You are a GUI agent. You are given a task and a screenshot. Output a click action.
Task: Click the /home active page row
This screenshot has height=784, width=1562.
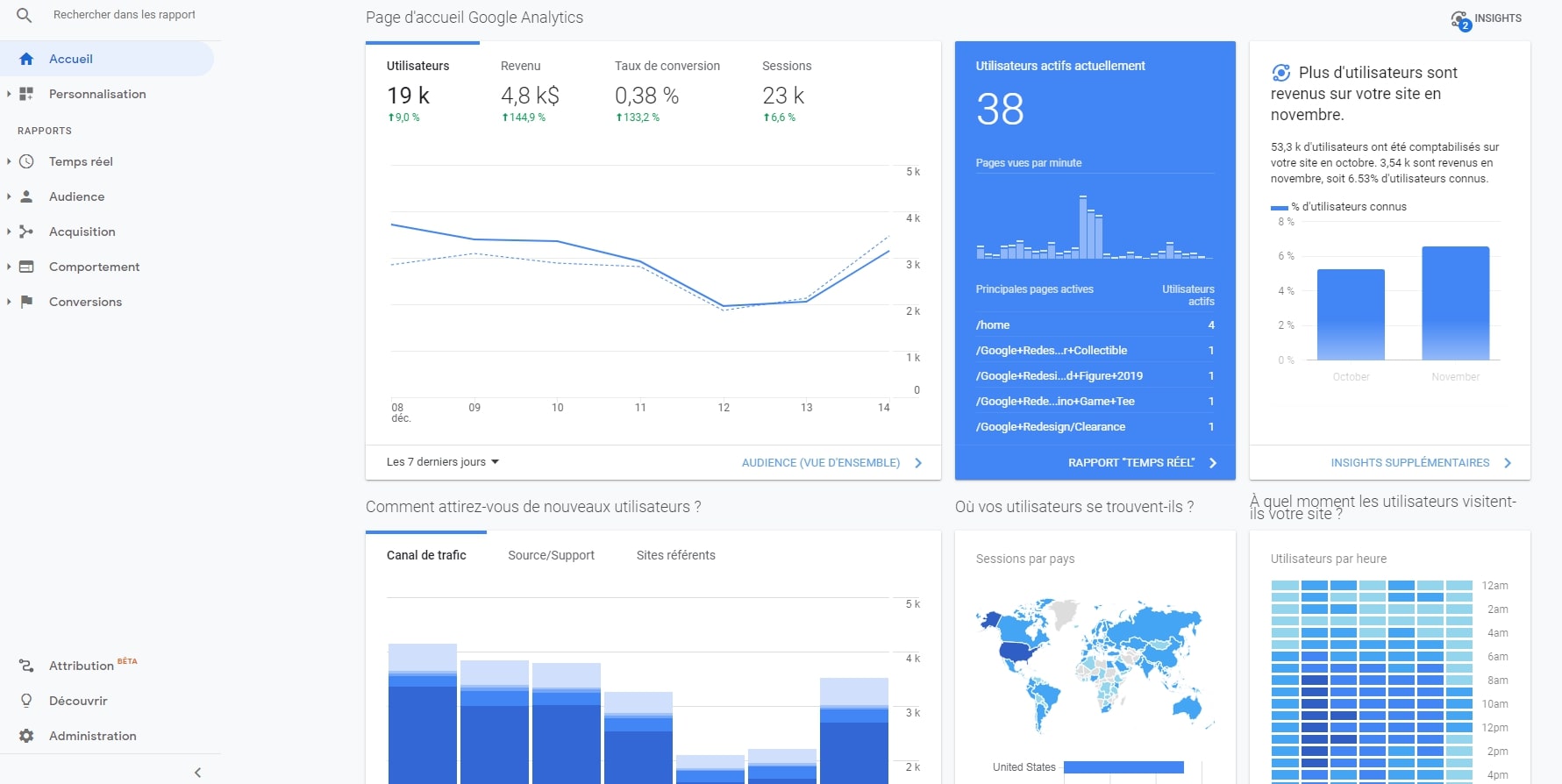click(1095, 324)
